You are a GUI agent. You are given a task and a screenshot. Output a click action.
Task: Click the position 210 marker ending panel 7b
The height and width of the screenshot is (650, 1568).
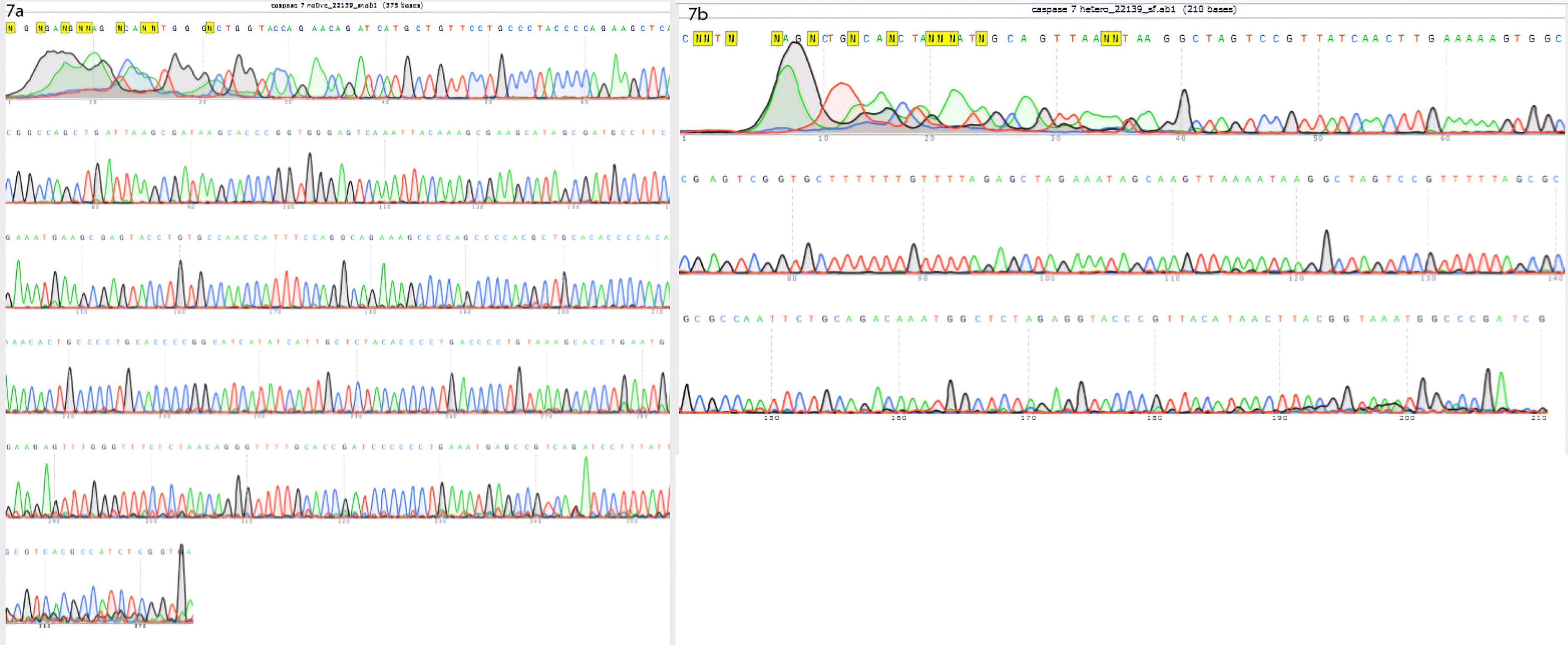coord(1538,418)
